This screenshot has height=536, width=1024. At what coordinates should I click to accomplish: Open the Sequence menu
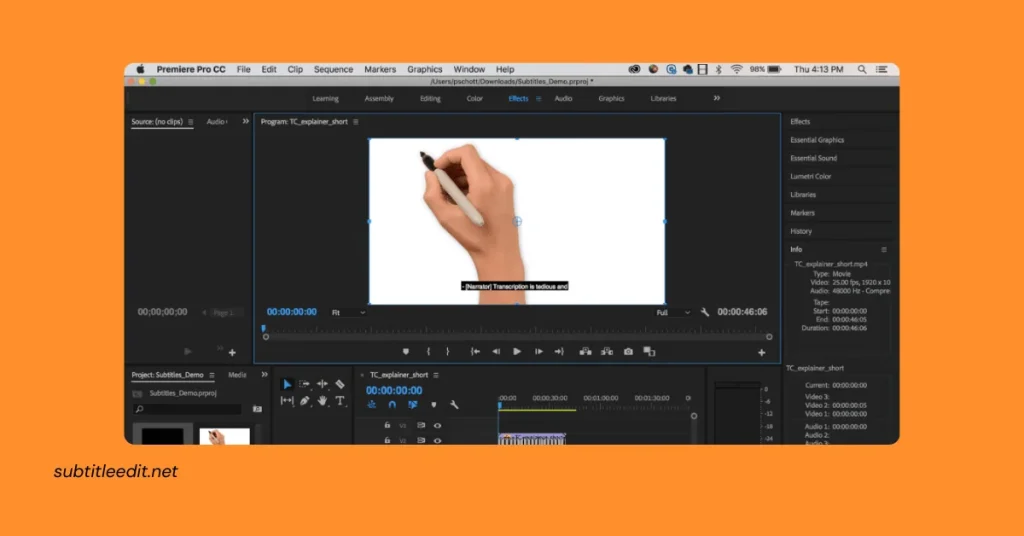(333, 69)
